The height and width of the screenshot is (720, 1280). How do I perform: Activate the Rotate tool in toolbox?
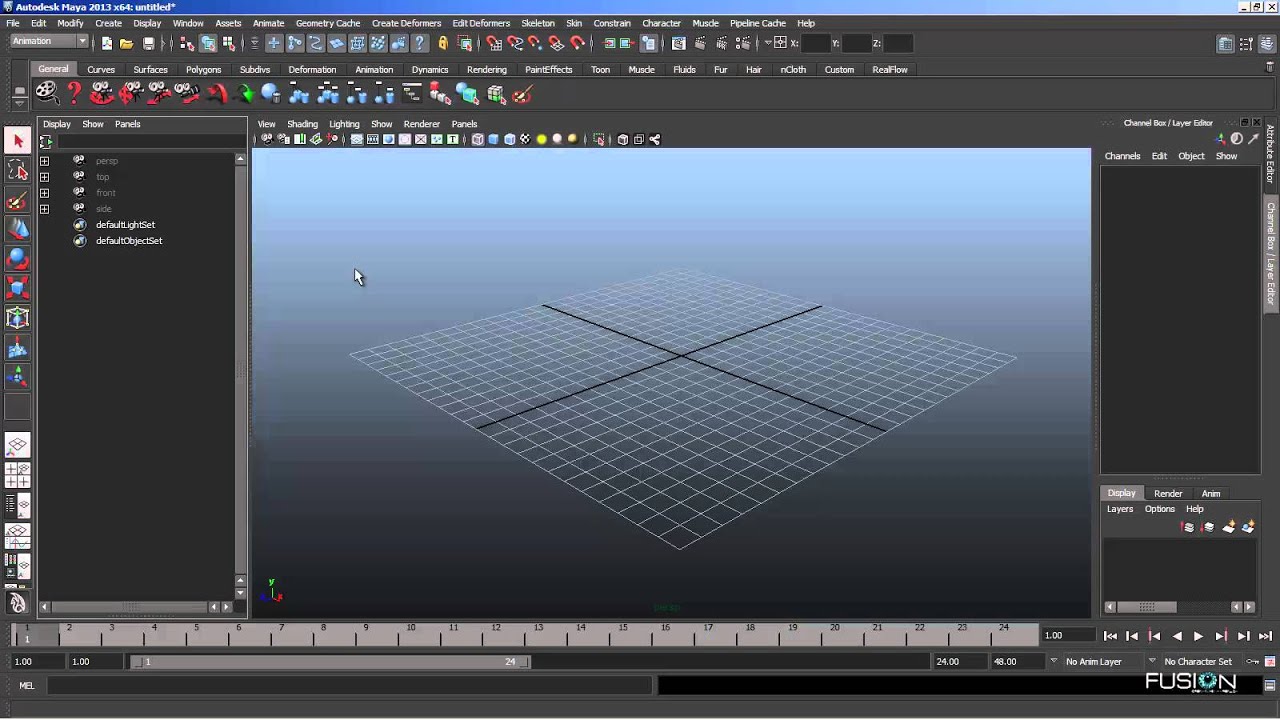pyautogui.click(x=17, y=259)
